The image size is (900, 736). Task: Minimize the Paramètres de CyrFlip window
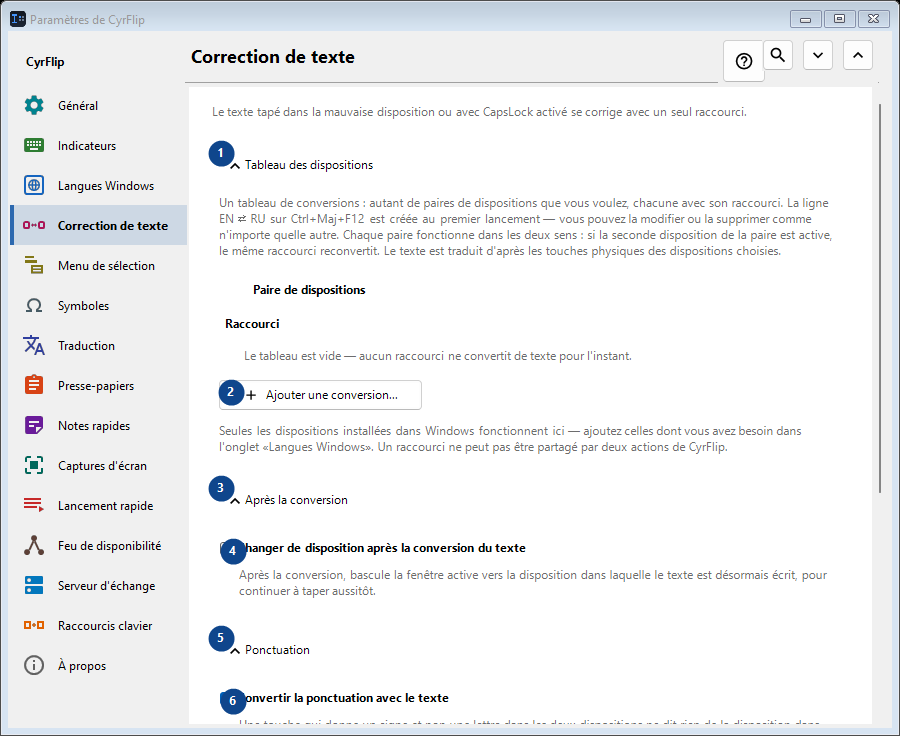tap(805, 19)
